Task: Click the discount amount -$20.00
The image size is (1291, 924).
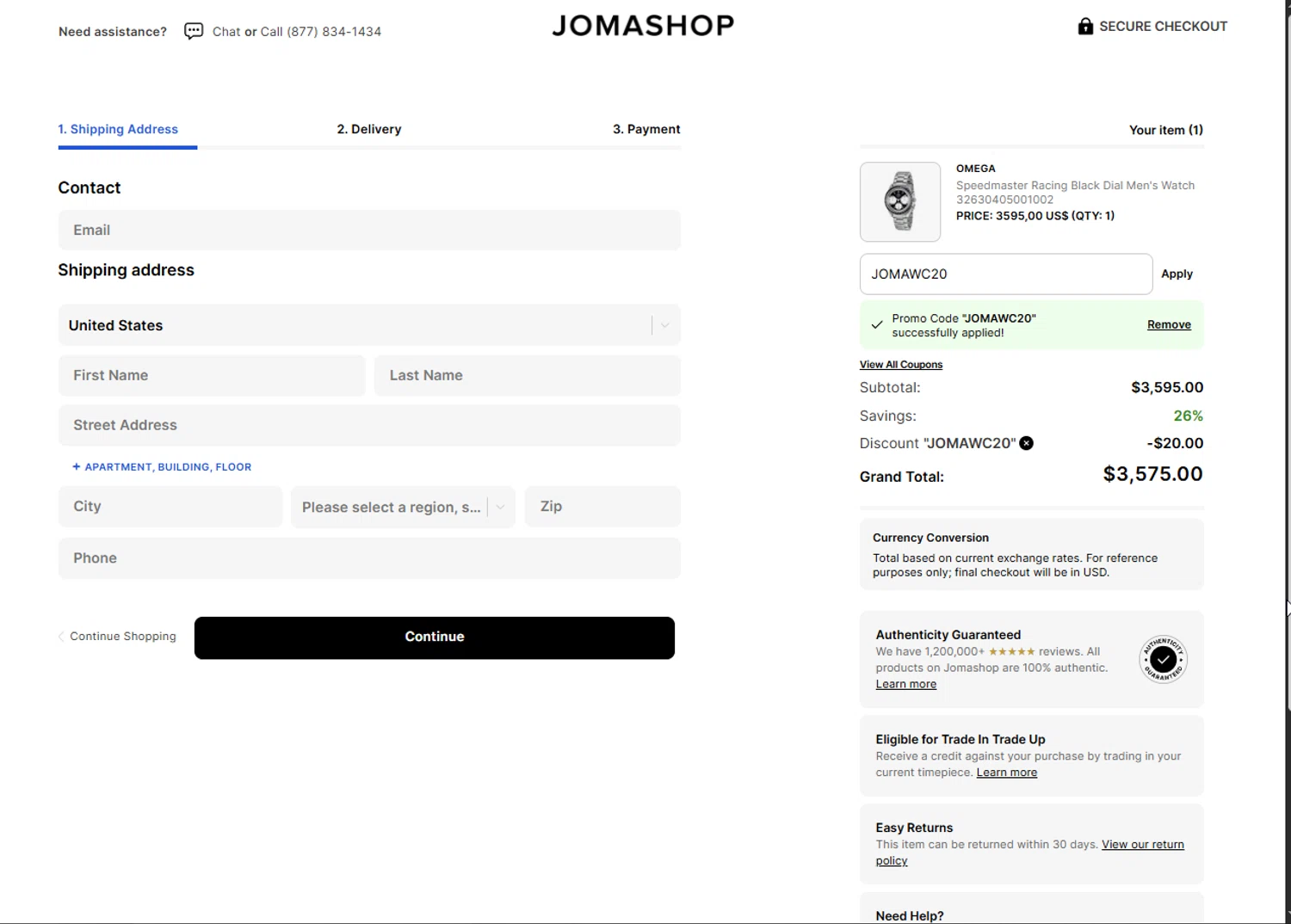Action: (x=1175, y=443)
